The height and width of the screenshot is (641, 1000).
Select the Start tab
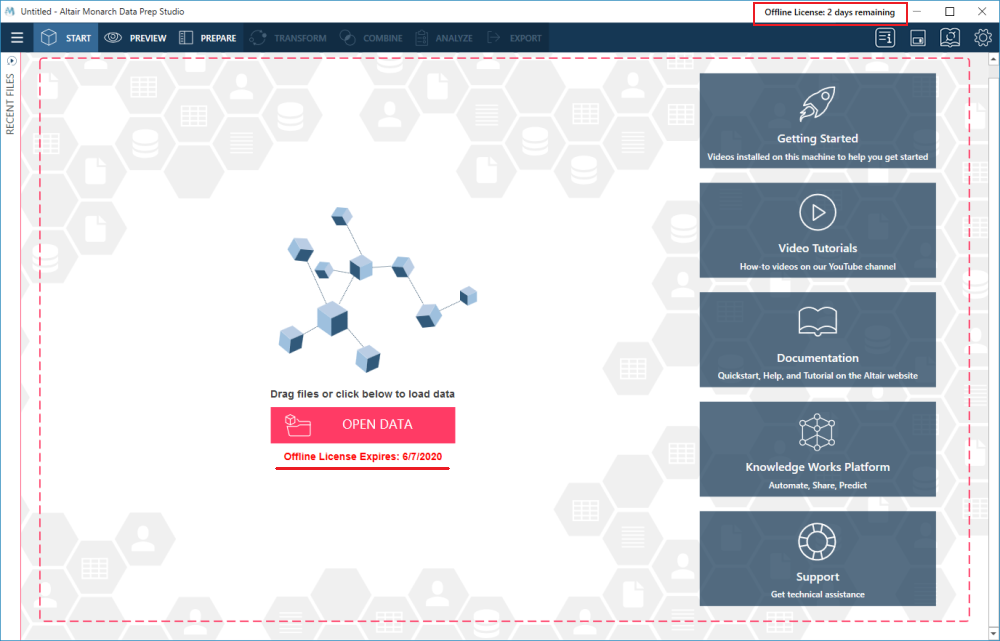pyautogui.click(x=66, y=38)
